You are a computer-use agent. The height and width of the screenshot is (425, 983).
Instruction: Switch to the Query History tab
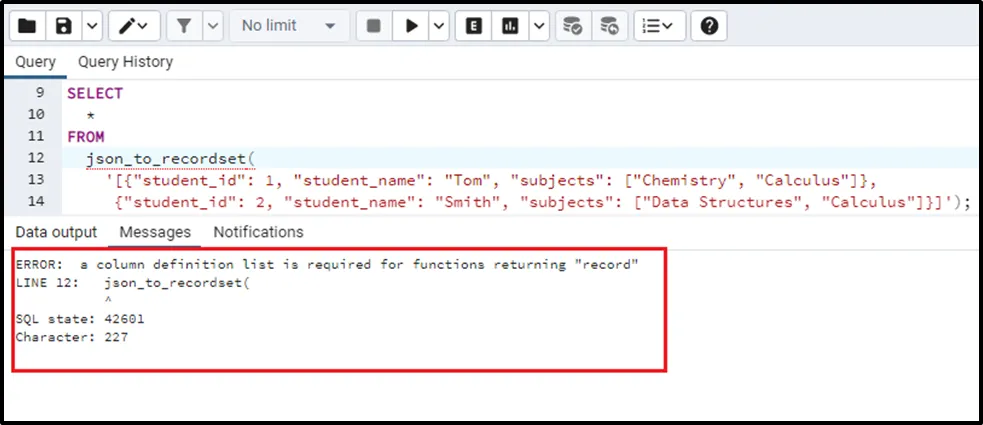(125, 62)
